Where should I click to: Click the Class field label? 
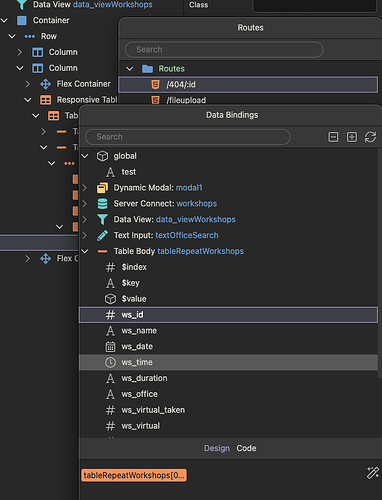(199, 5)
